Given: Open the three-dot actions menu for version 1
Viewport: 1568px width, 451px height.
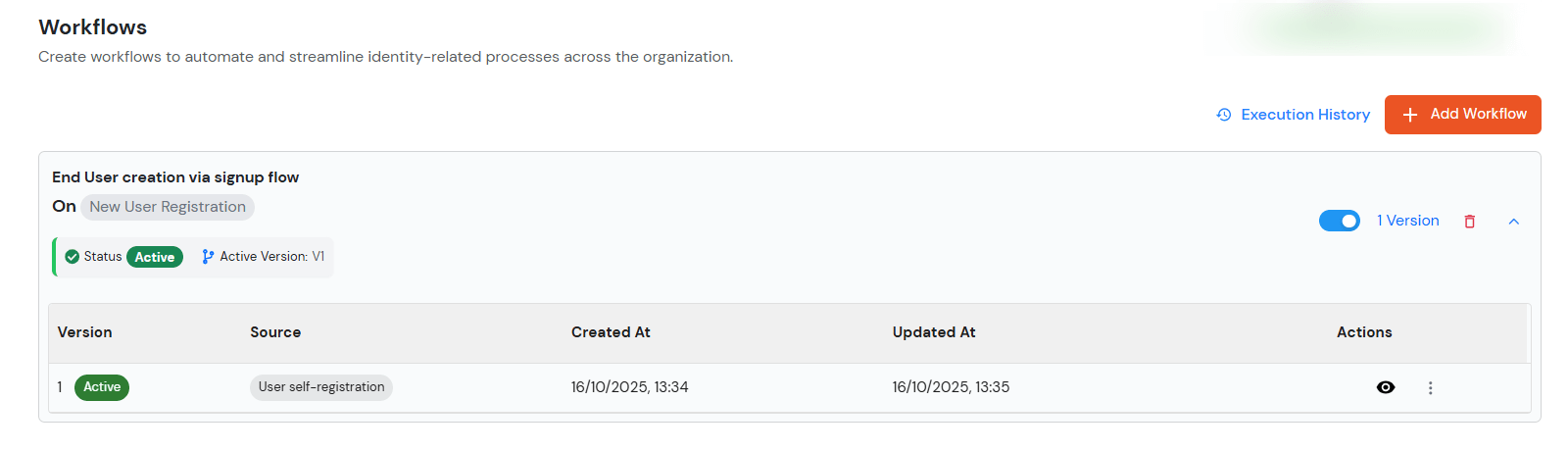Looking at the screenshot, I should click(x=1430, y=388).
